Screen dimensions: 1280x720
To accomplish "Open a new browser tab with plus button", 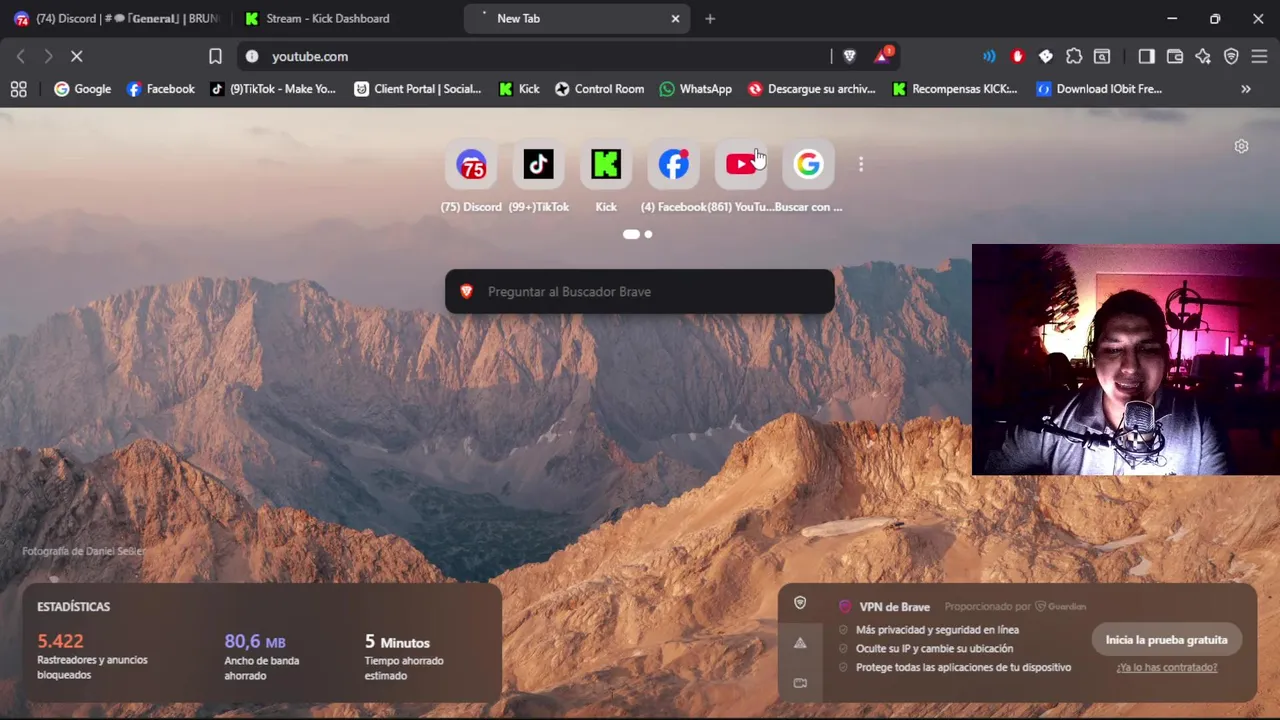I will point(710,18).
